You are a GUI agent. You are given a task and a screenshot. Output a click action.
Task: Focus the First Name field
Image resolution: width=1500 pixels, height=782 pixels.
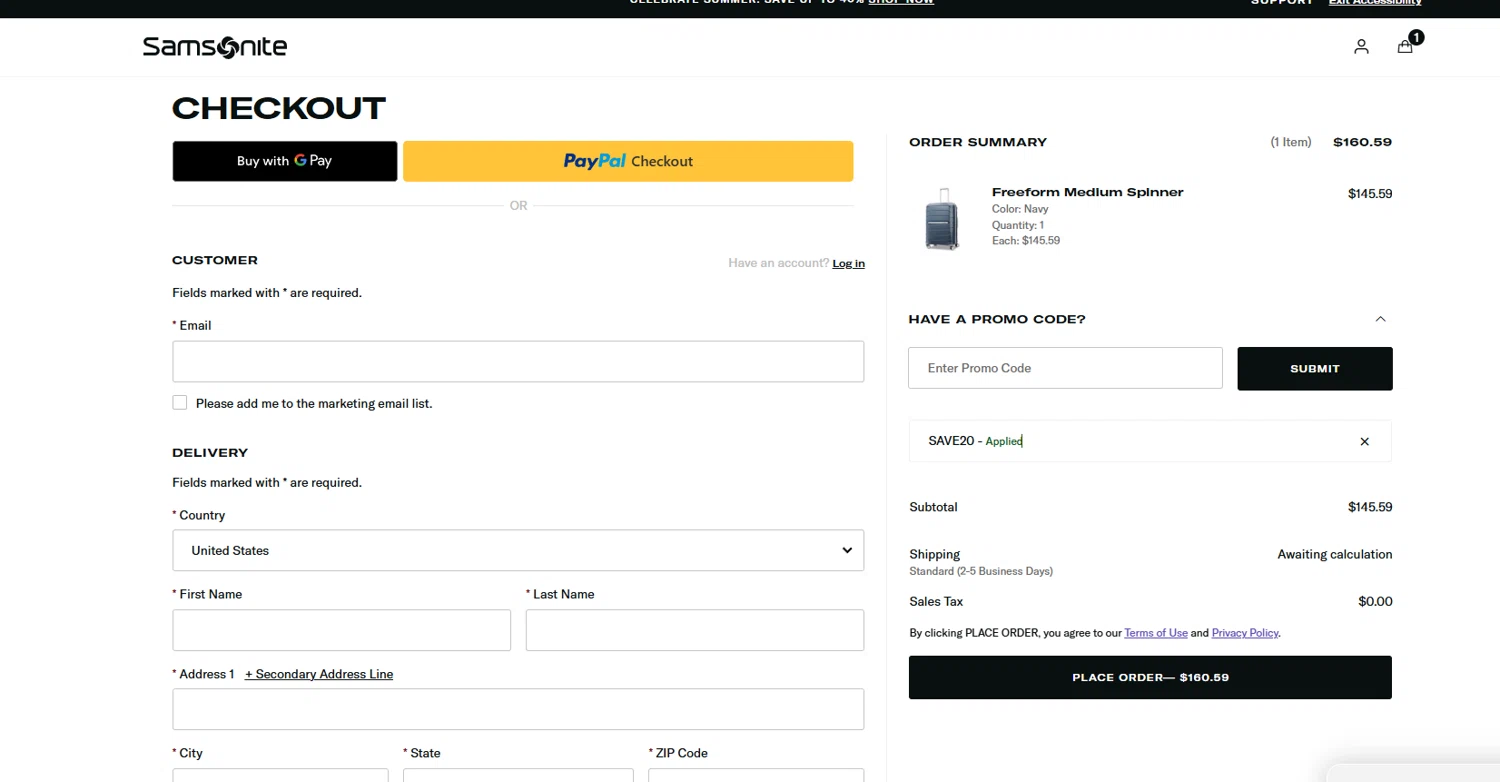coord(342,630)
